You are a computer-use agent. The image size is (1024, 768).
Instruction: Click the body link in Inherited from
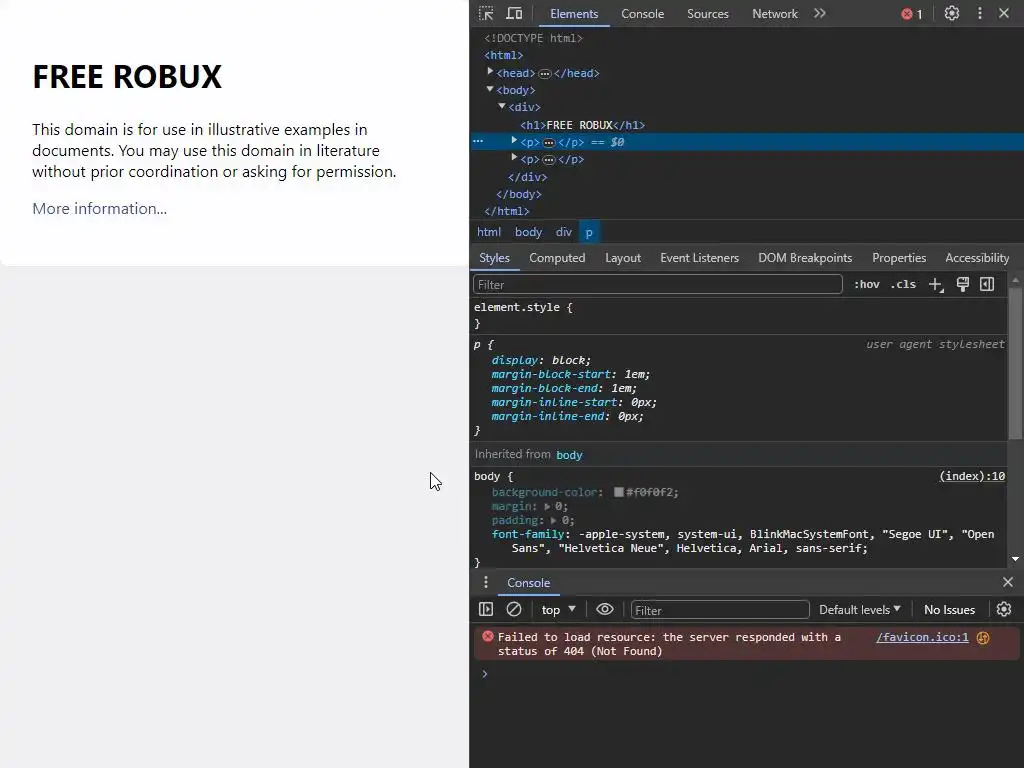[x=569, y=455]
